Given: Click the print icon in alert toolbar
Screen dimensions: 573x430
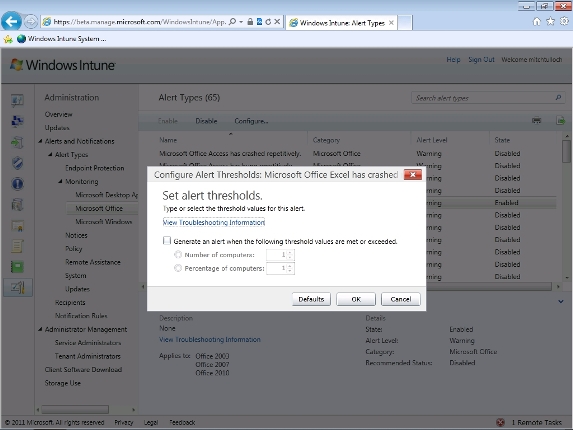Looking at the screenshot, I should pyautogui.click(x=536, y=121).
